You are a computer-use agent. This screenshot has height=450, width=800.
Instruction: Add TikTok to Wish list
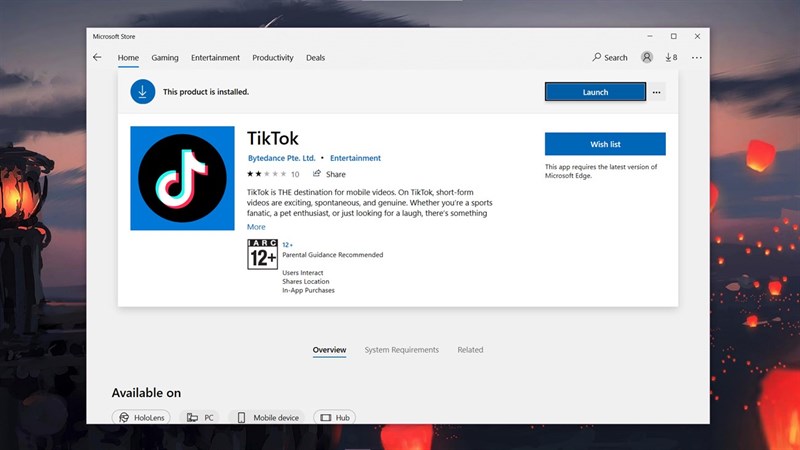tap(605, 144)
